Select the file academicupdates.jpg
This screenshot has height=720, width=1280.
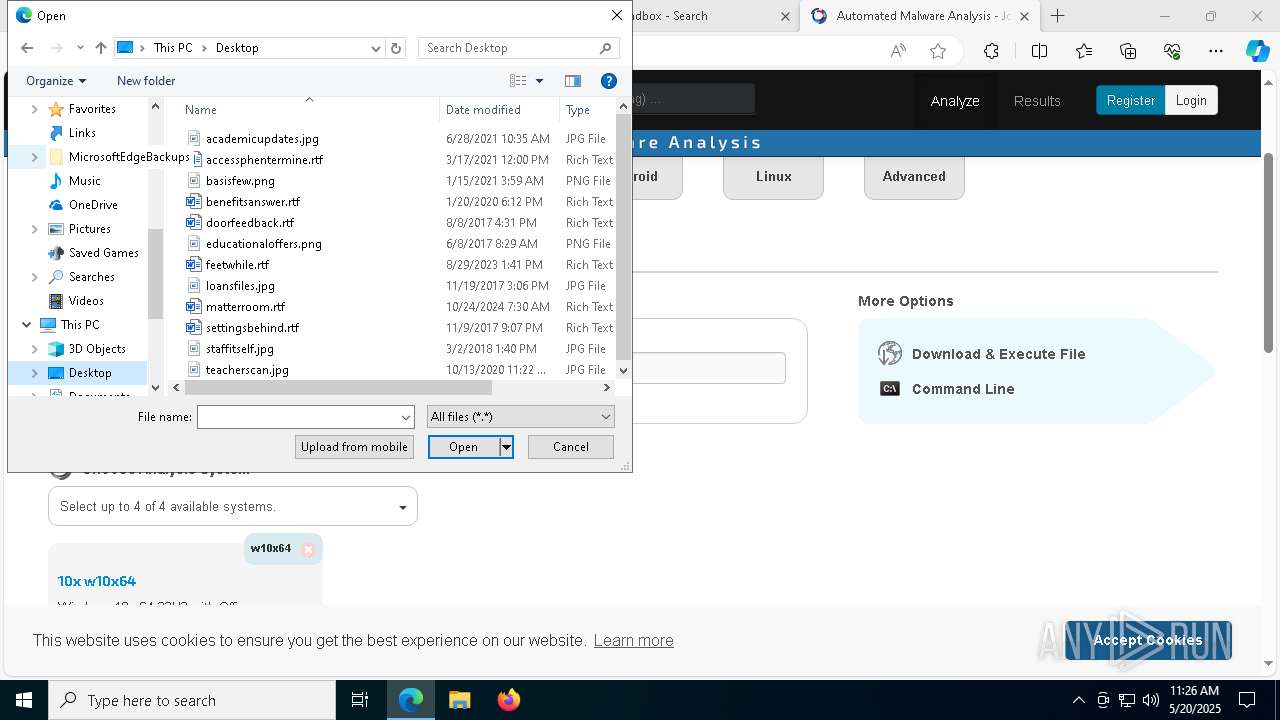coord(262,139)
